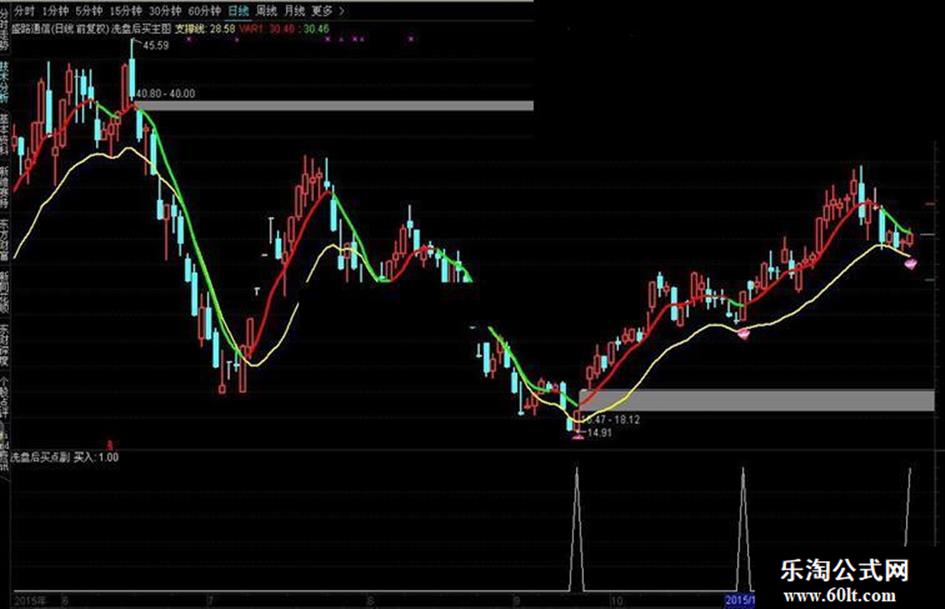Click the 2015年 label on time axis
The image size is (945, 609).
30,601
